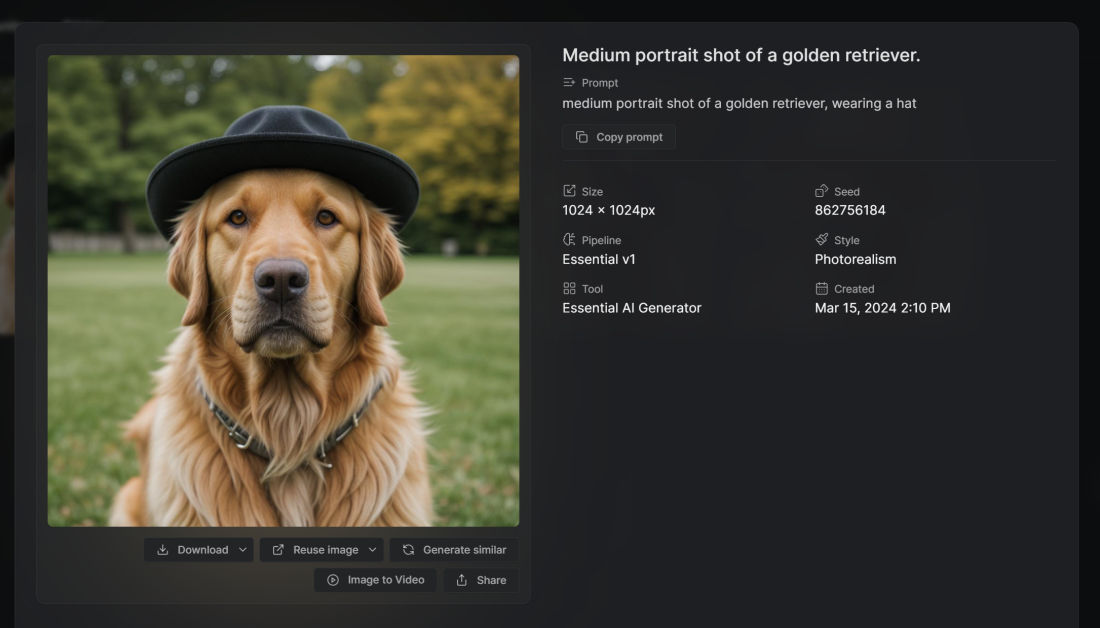Click the reuse icon inside the Reuse image button
Screen dimensions: 1100x628
tap(278, 549)
